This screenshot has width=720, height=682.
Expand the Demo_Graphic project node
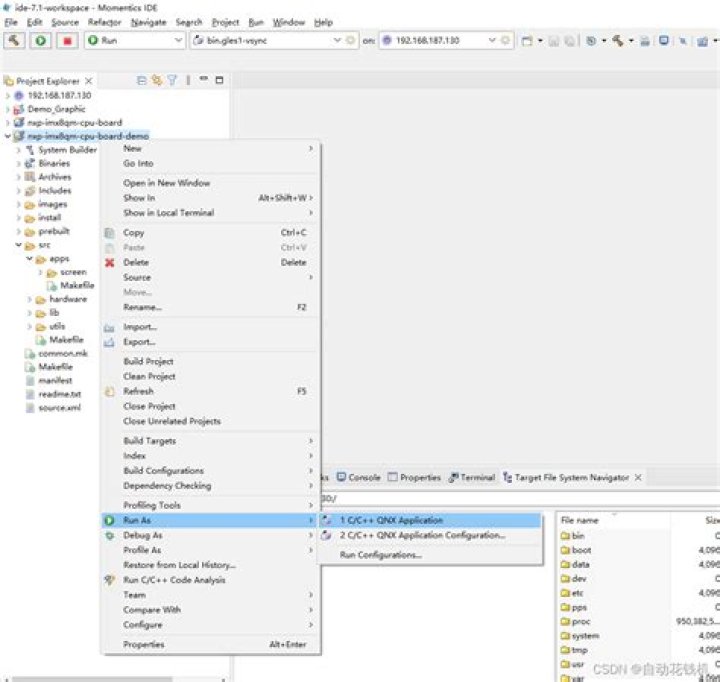(7, 109)
